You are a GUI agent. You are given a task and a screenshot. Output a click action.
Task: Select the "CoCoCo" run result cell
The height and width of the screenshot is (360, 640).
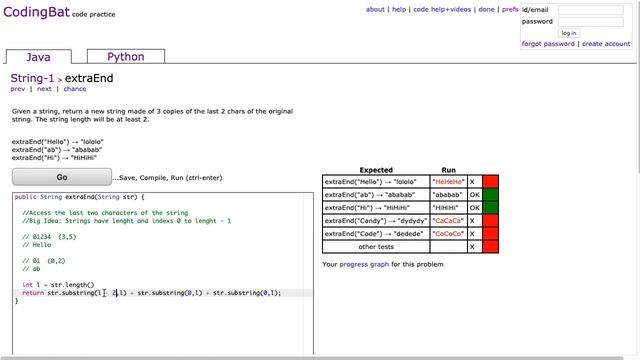coord(448,234)
